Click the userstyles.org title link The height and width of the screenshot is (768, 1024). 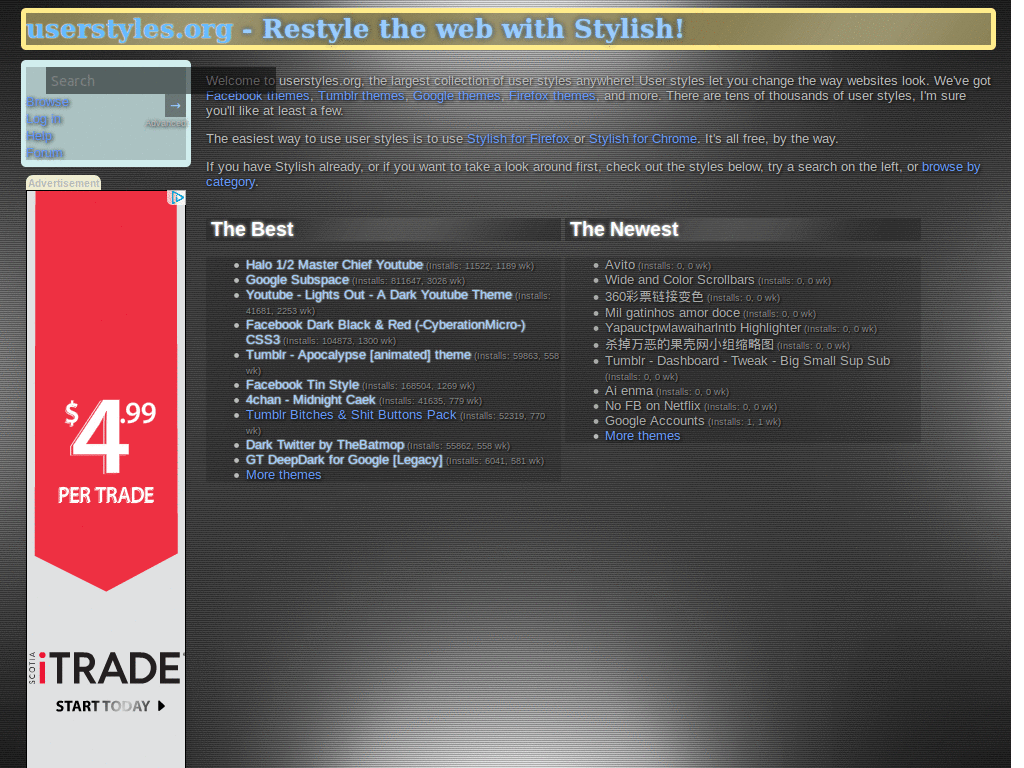coord(129,29)
